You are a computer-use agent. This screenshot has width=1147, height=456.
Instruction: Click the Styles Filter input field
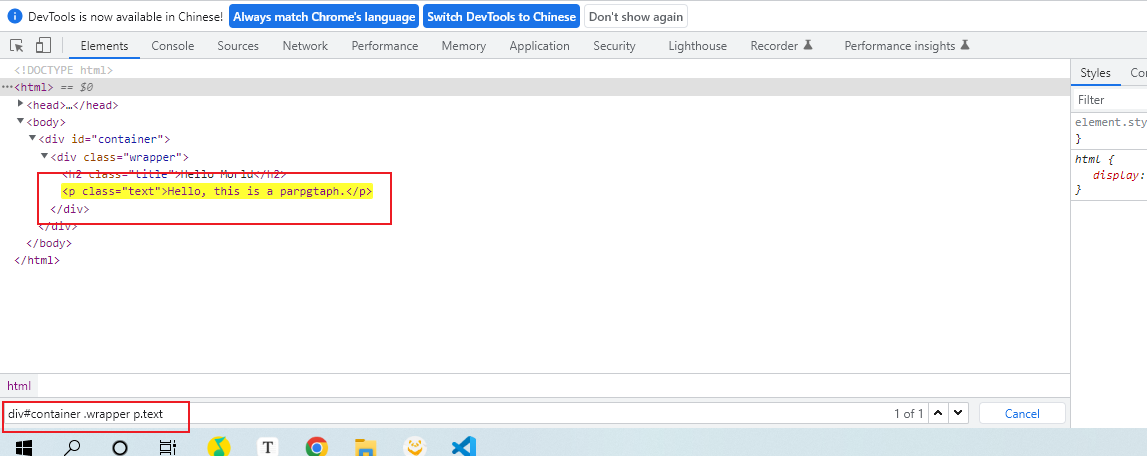1110,100
